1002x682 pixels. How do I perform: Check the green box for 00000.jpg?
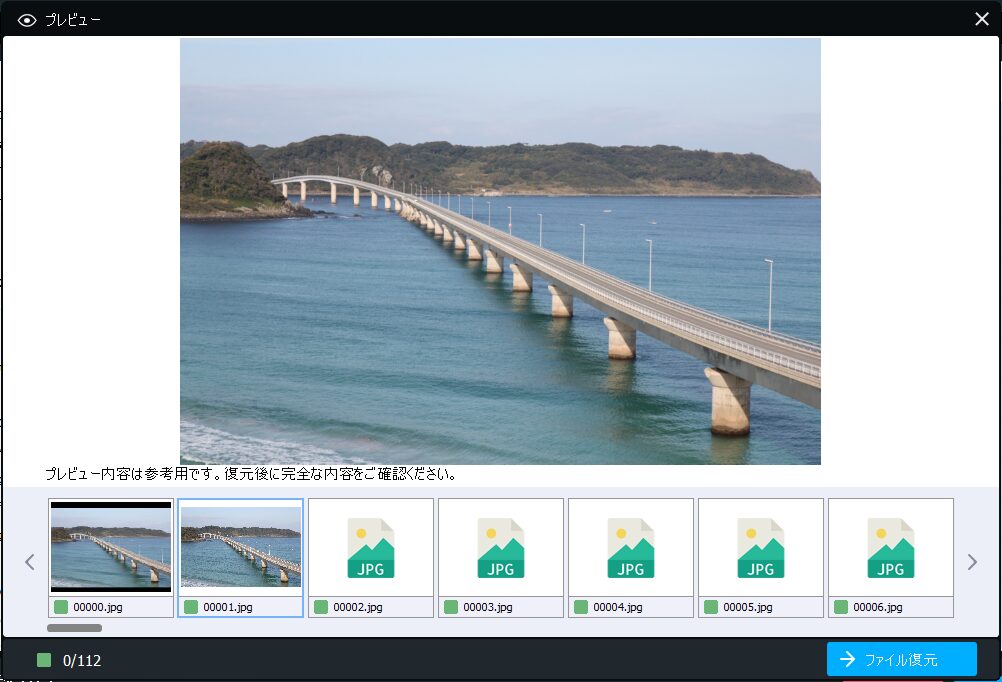pos(61,607)
